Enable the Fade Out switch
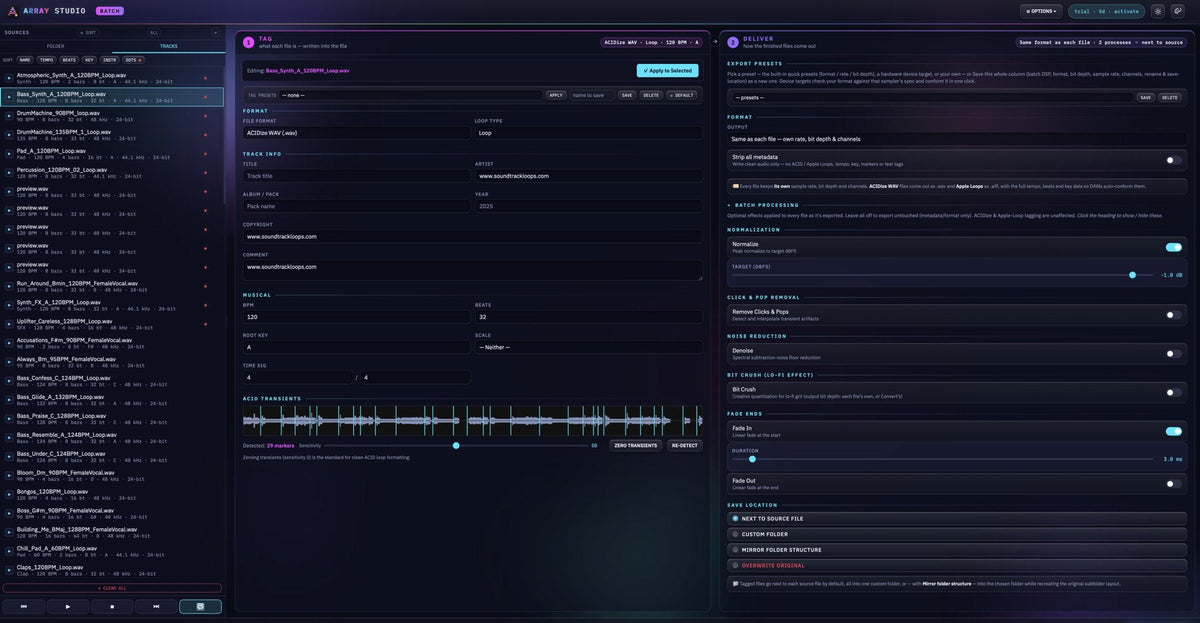1200x623 pixels. [1173, 483]
